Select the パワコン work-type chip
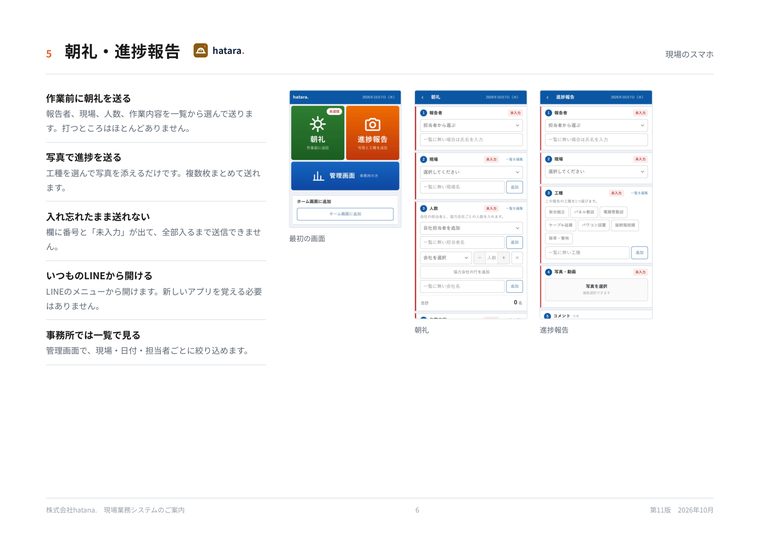 [594, 225]
